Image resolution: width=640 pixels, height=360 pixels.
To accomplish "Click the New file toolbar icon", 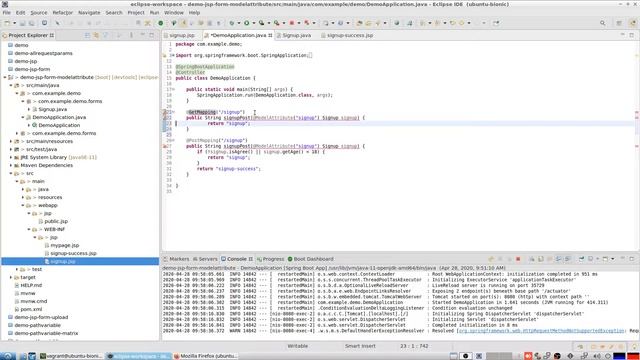I will click(7, 23).
